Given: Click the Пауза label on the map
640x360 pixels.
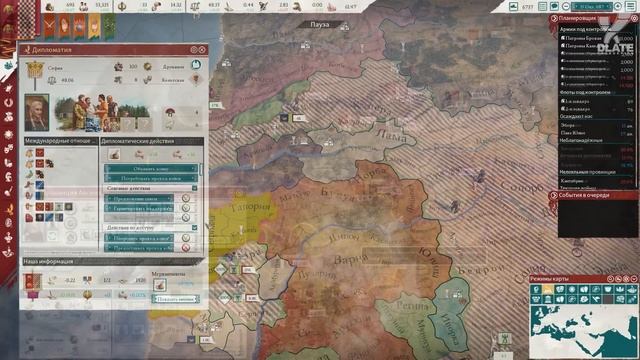Looking at the screenshot, I should 320,24.
